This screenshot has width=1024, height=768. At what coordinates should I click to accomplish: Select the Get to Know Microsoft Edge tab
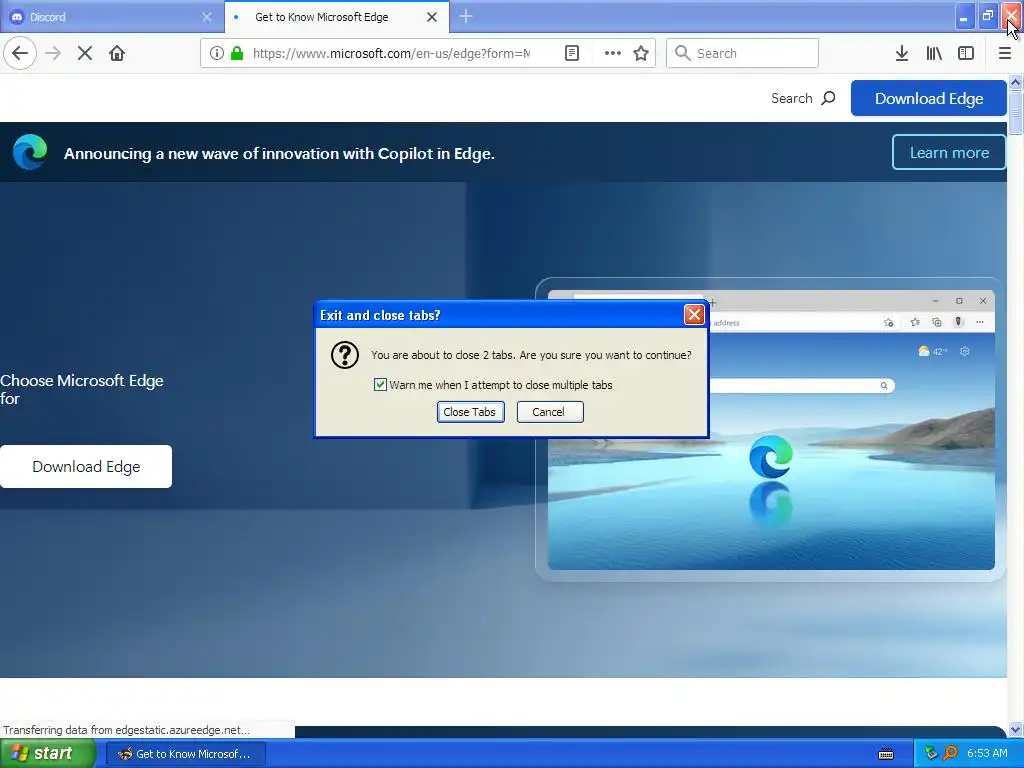[x=336, y=17]
